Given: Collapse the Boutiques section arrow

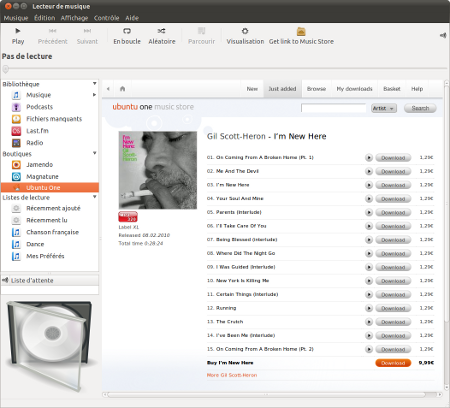Looking at the screenshot, I should click(x=95, y=153).
